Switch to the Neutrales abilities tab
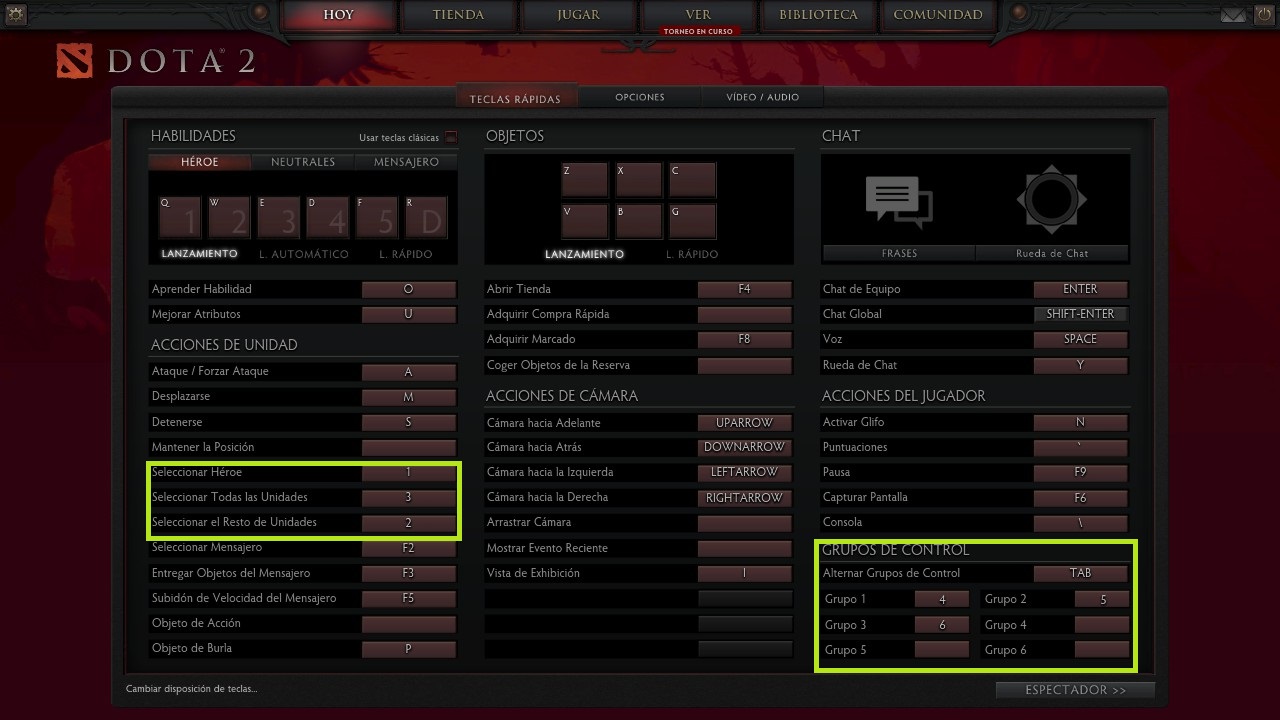This screenshot has height=720, width=1280. [303, 162]
